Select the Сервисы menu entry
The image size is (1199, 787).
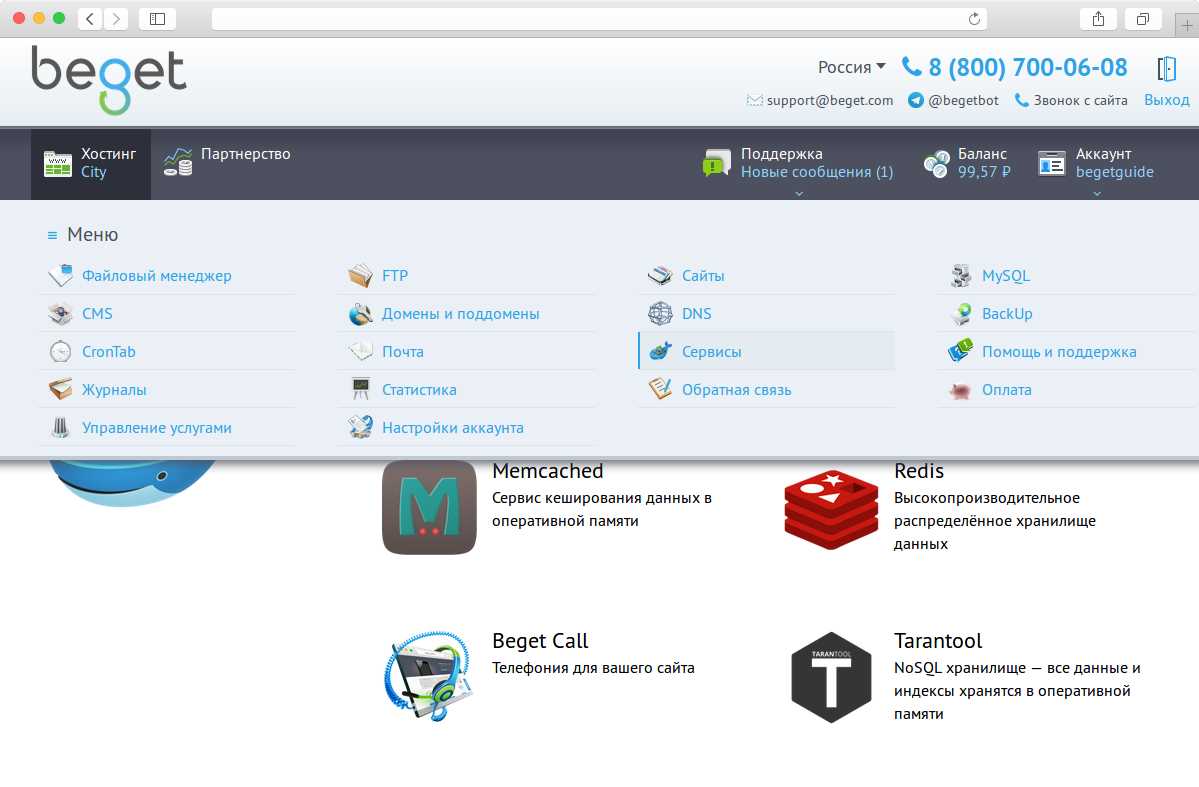click(x=767, y=352)
